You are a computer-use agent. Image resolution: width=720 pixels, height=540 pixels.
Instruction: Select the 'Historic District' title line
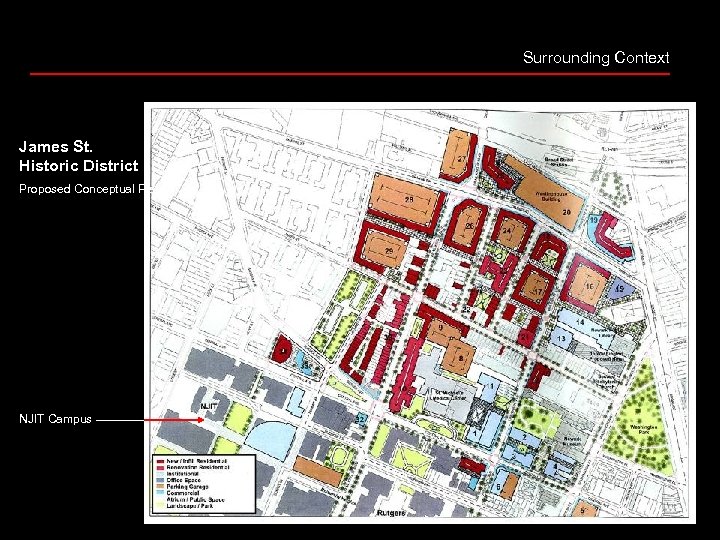click(79, 166)
